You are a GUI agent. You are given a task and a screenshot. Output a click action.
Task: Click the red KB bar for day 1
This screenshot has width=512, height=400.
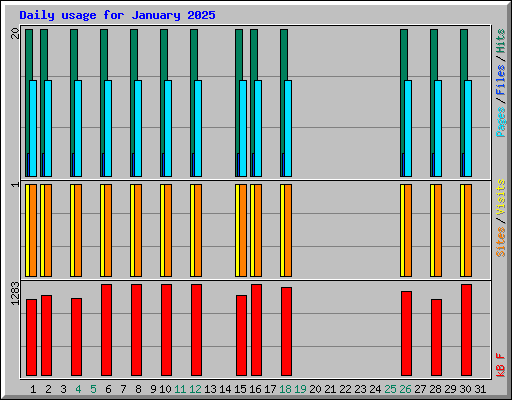pos(31,337)
